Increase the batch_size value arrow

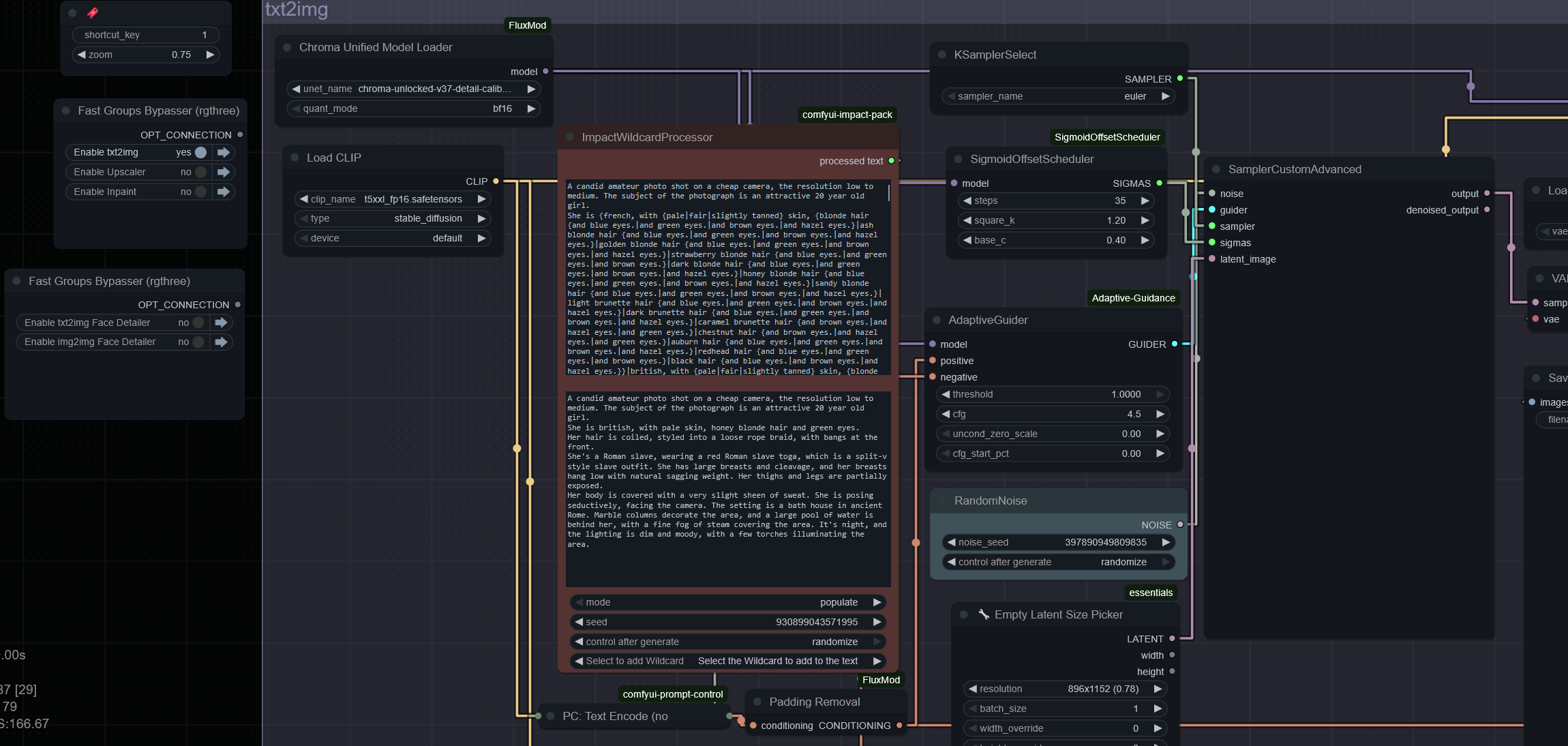click(x=1158, y=708)
